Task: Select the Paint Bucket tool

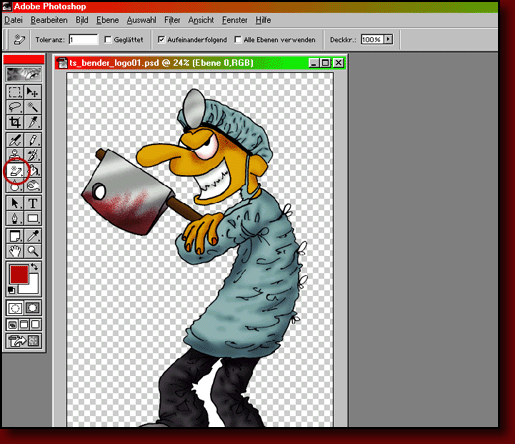Action: tap(33, 170)
